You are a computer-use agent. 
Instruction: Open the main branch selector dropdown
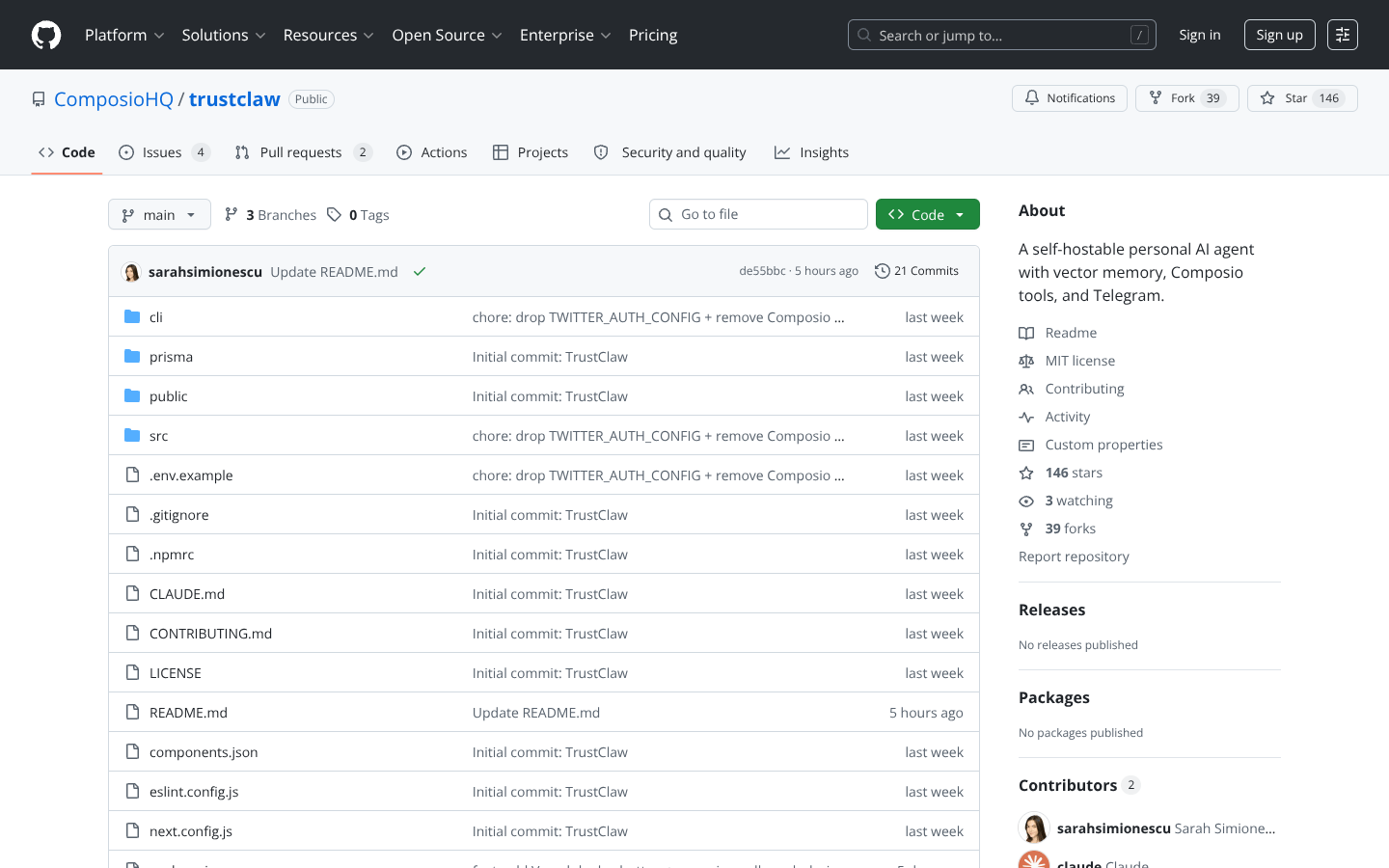159,214
